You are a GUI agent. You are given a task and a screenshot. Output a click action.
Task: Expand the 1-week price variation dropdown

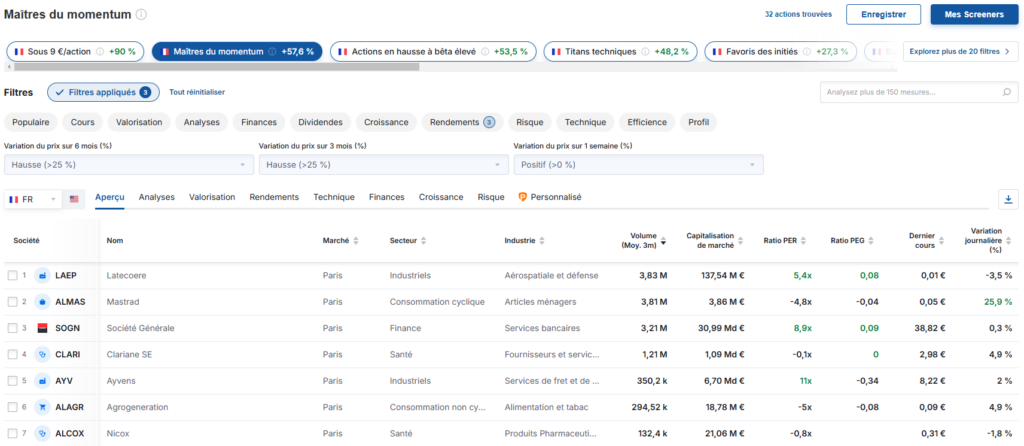[637, 164]
